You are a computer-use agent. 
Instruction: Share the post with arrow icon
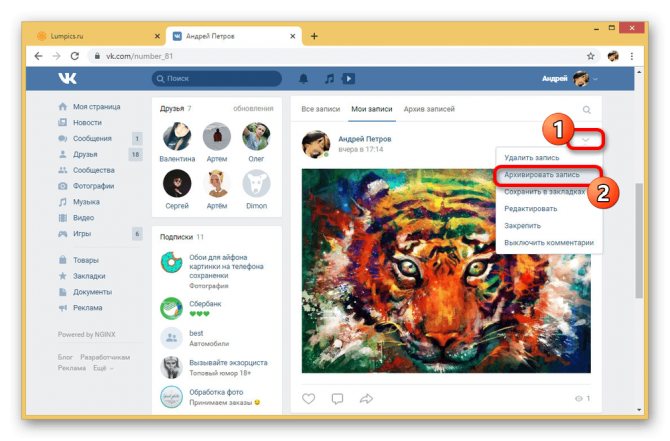[x=366, y=399]
